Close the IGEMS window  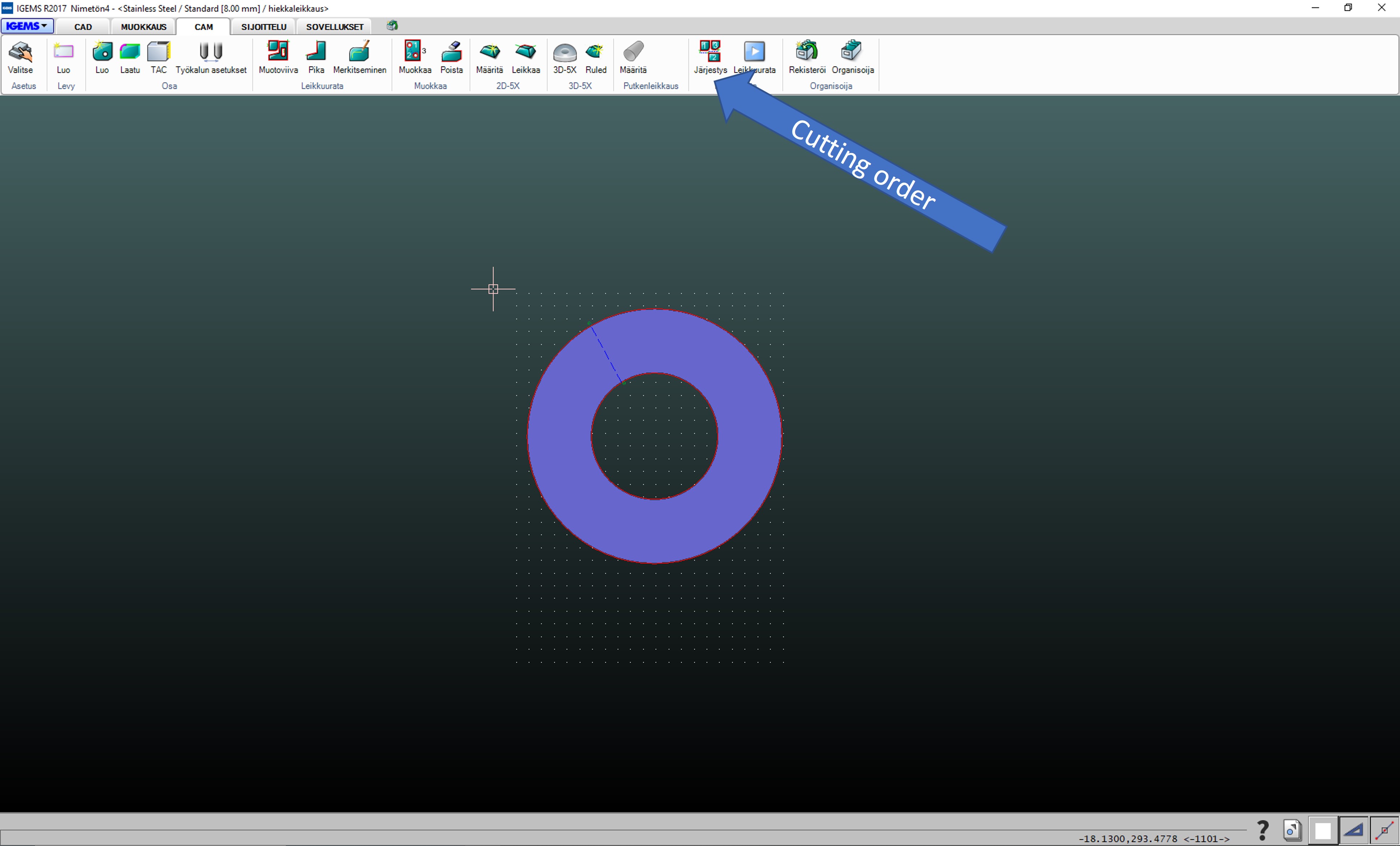tap(1382, 8)
